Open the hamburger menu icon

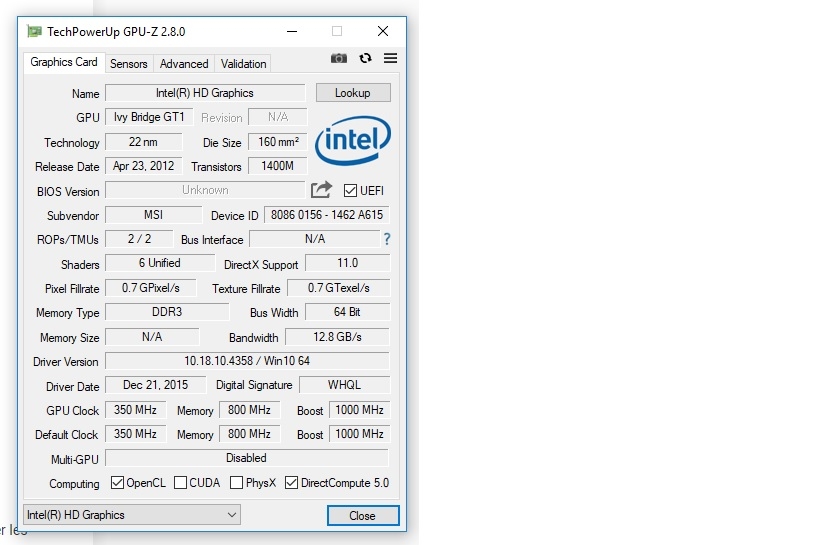click(x=390, y=59)
